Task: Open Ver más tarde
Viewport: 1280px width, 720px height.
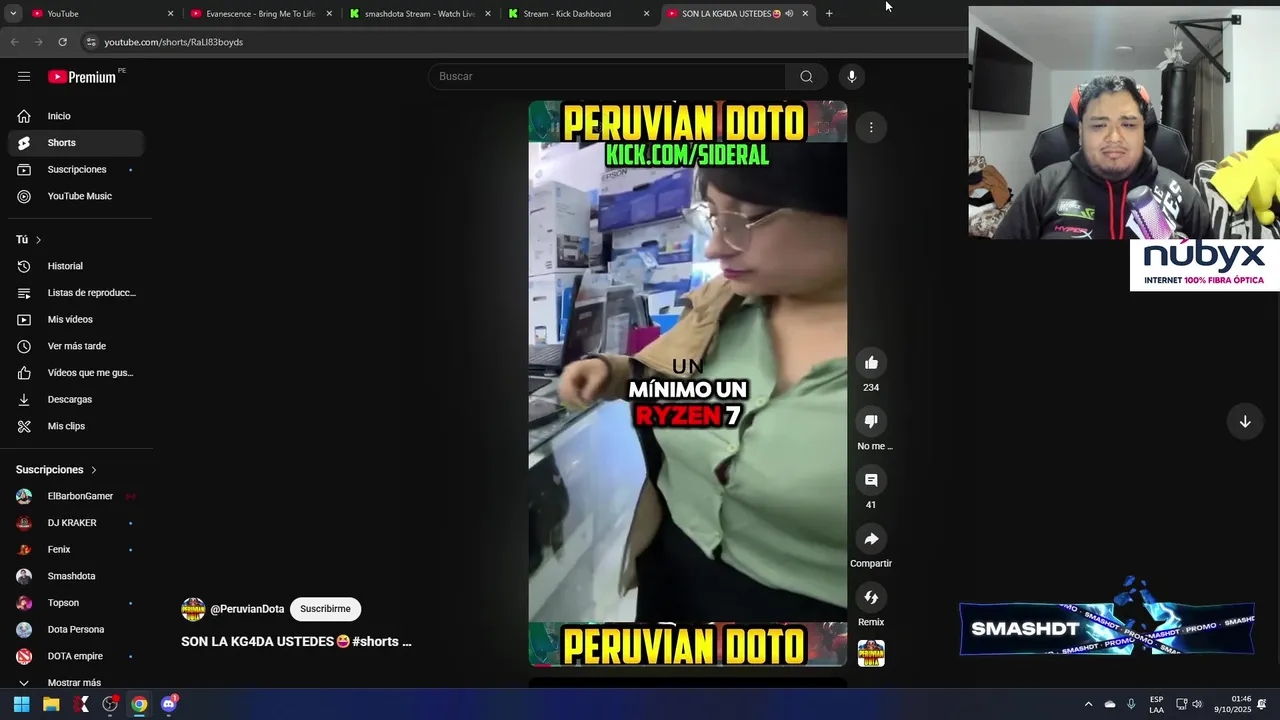Action: [76, 346]
